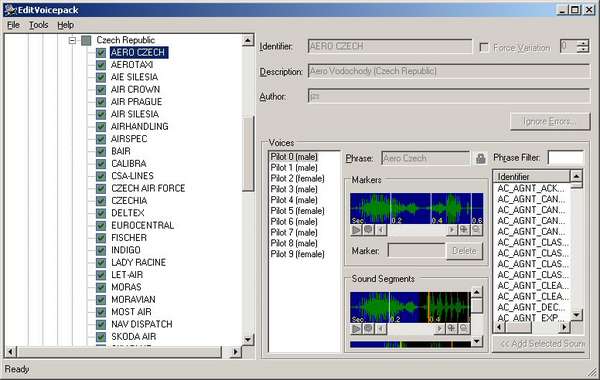
Task: Select the AERO CZECH tree item
Action: [x=139, y=52]
